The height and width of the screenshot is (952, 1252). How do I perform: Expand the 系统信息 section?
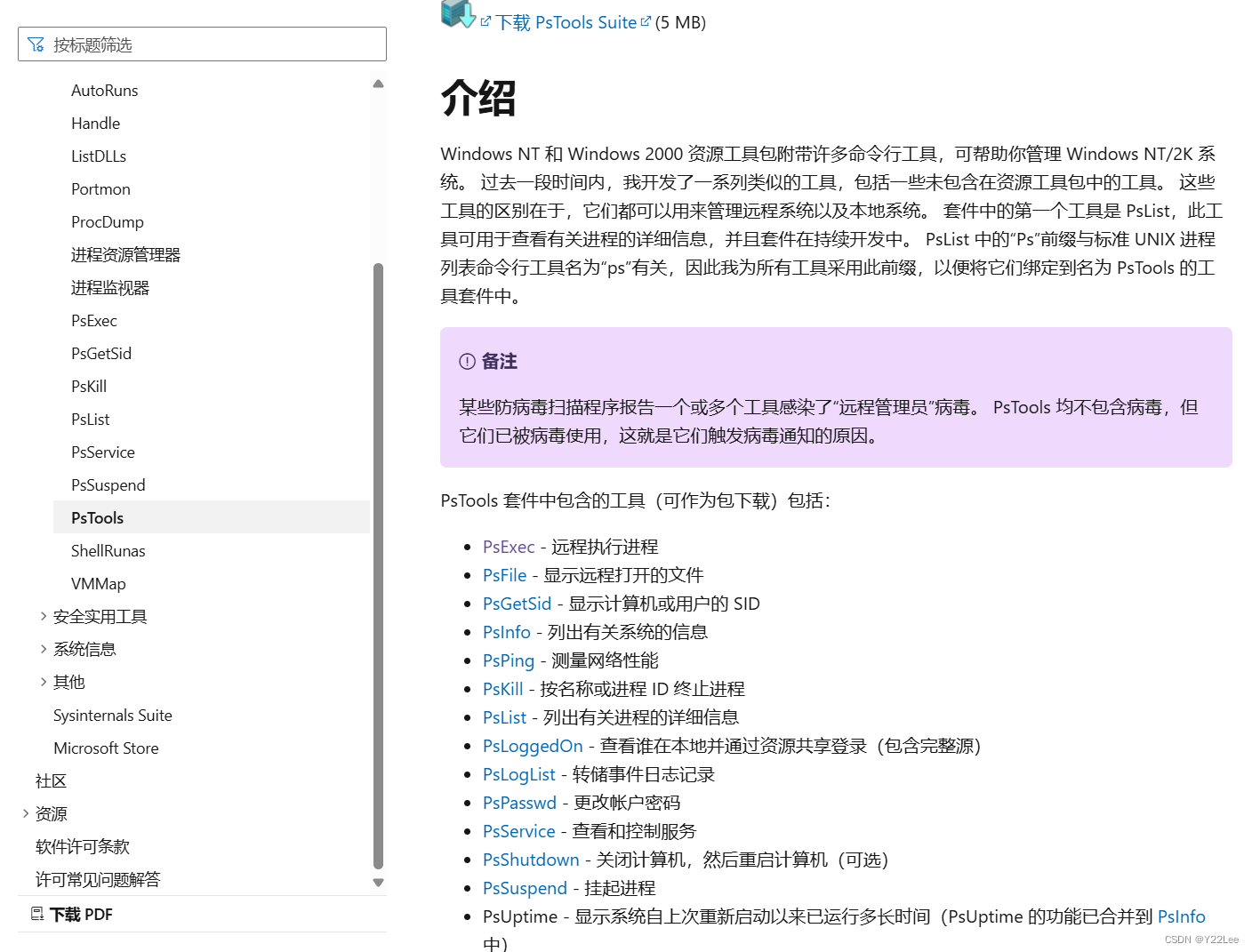pyautogui.click(x=44, y=649)
